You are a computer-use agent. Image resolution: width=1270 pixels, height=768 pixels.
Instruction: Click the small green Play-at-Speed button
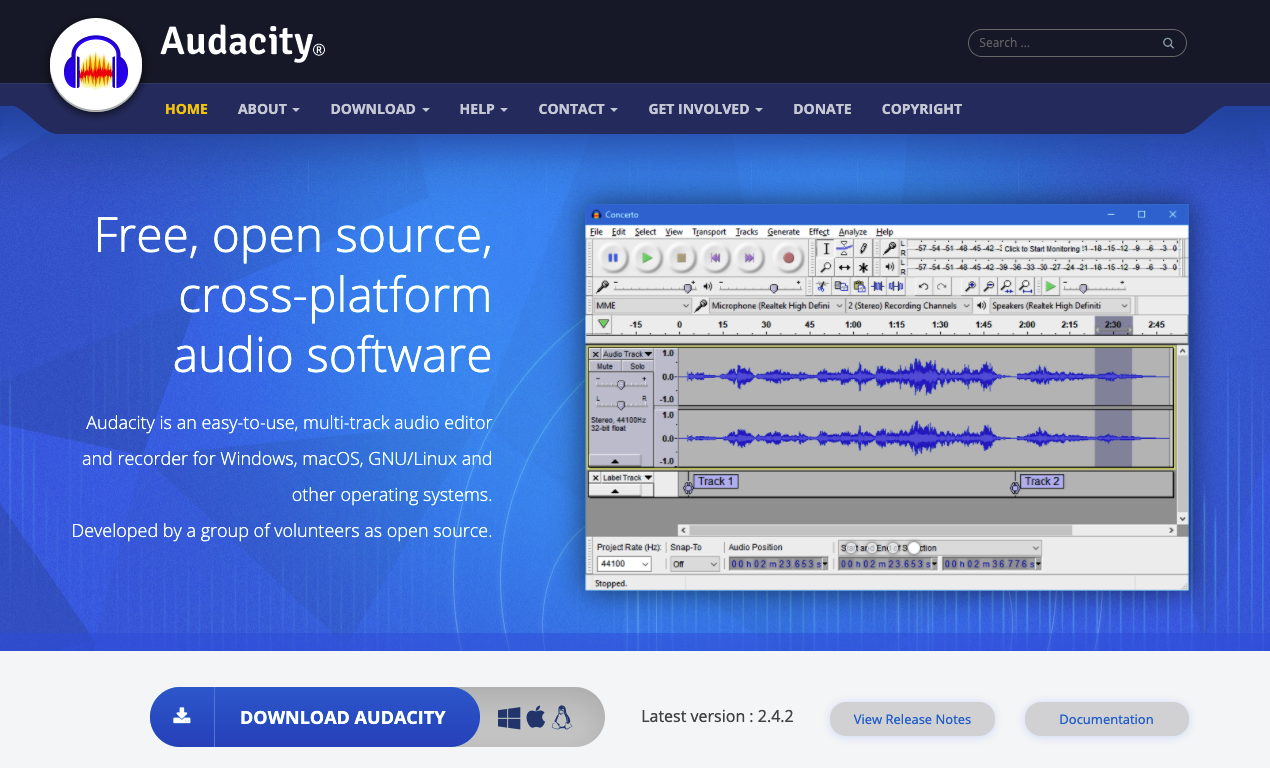click(1051, 287)
